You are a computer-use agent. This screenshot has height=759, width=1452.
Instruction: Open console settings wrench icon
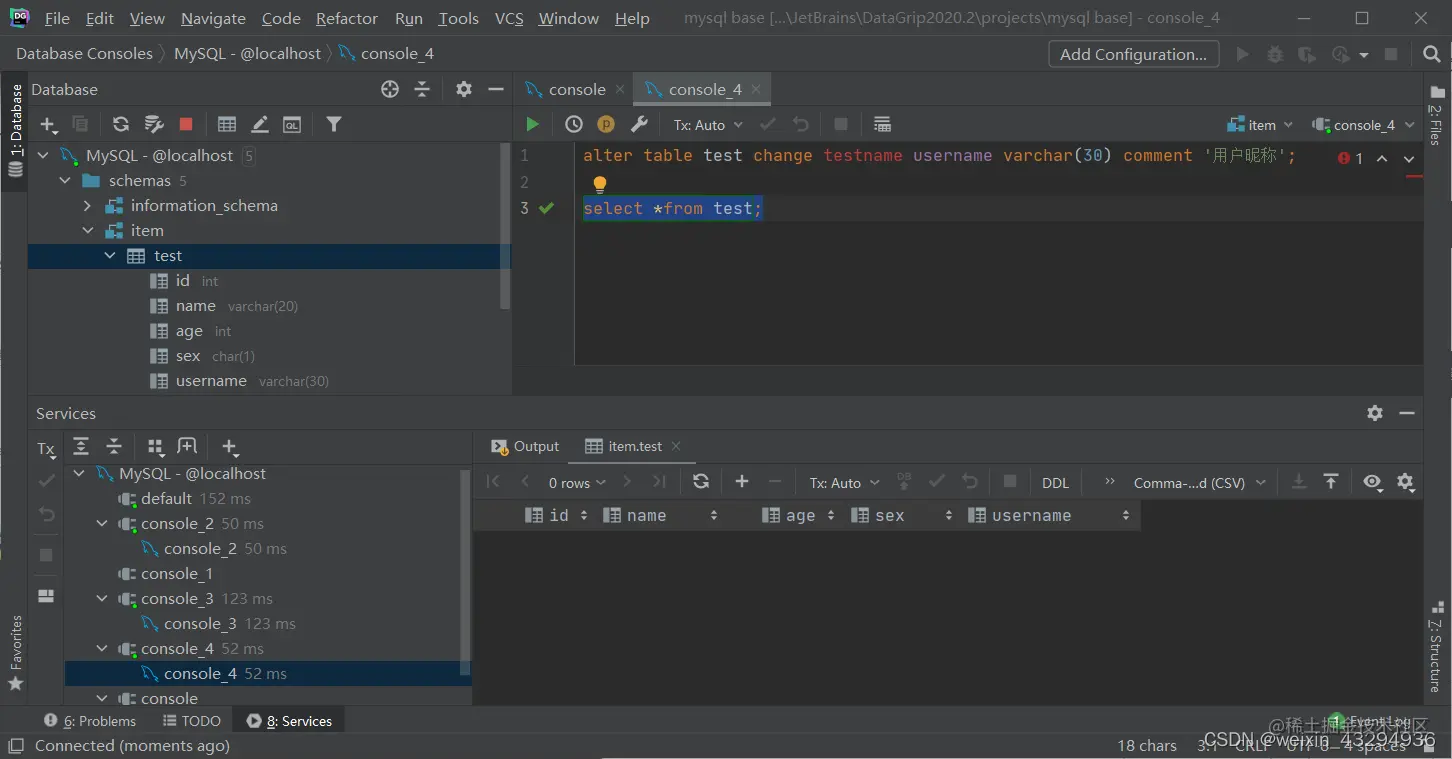coord(639,124)
